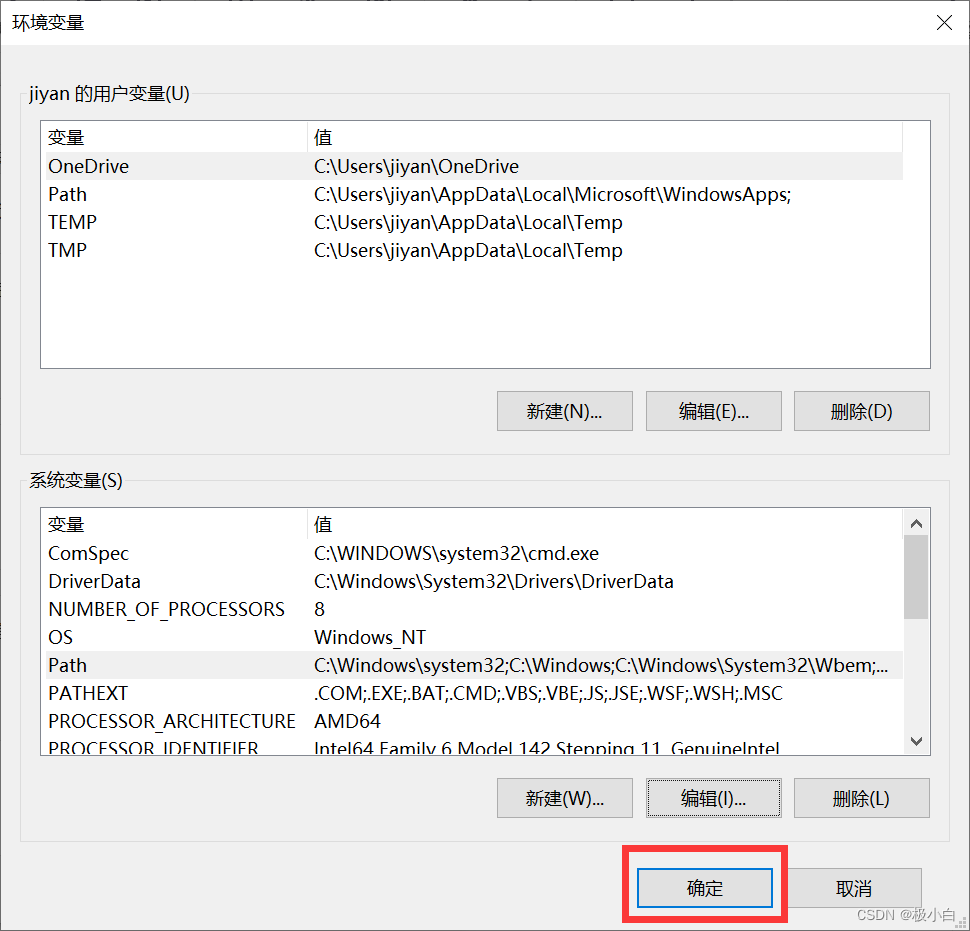The height and width of the screenshot is (931, 970).
Task: Click the system variables scroll down arrow
Action: click(x=916, y=740)
